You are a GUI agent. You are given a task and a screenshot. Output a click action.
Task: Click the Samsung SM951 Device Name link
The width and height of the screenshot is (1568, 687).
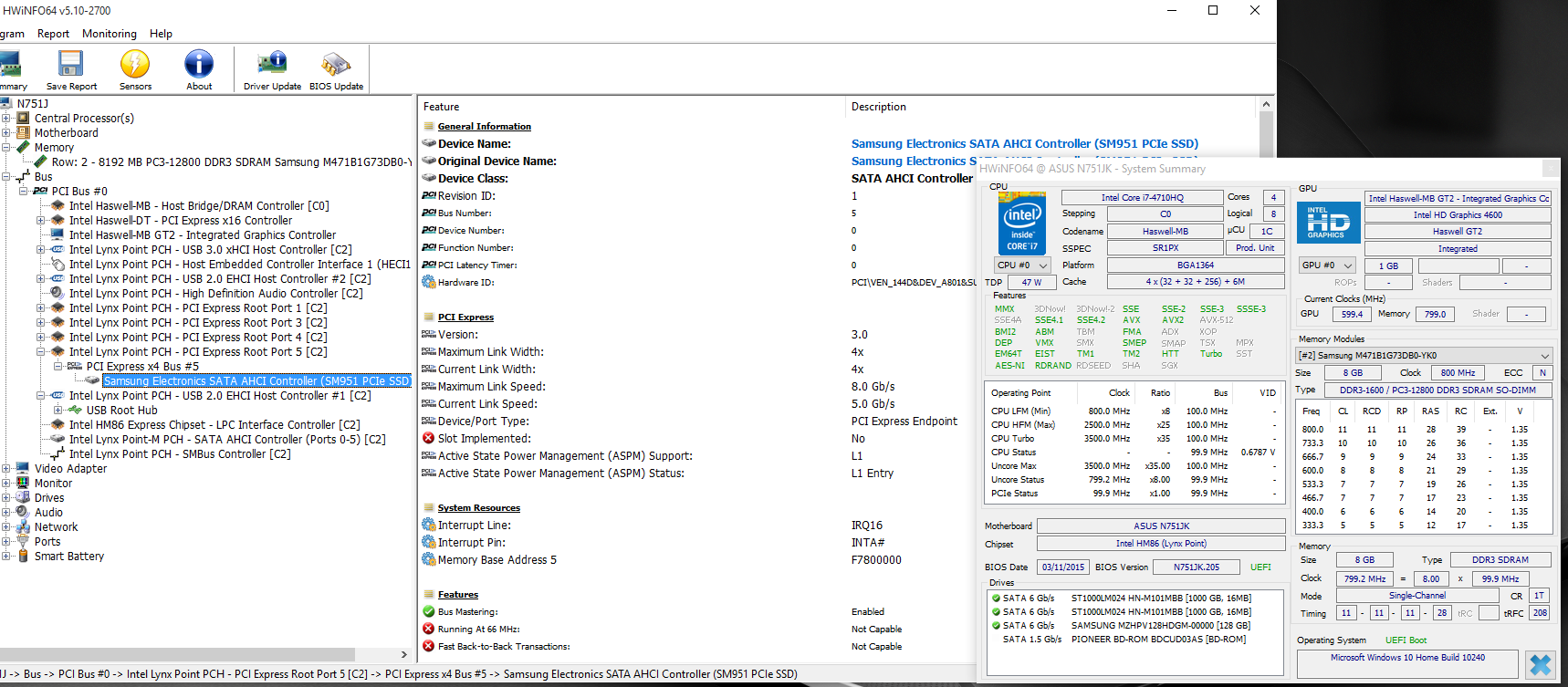click(x=1024, y=144)
